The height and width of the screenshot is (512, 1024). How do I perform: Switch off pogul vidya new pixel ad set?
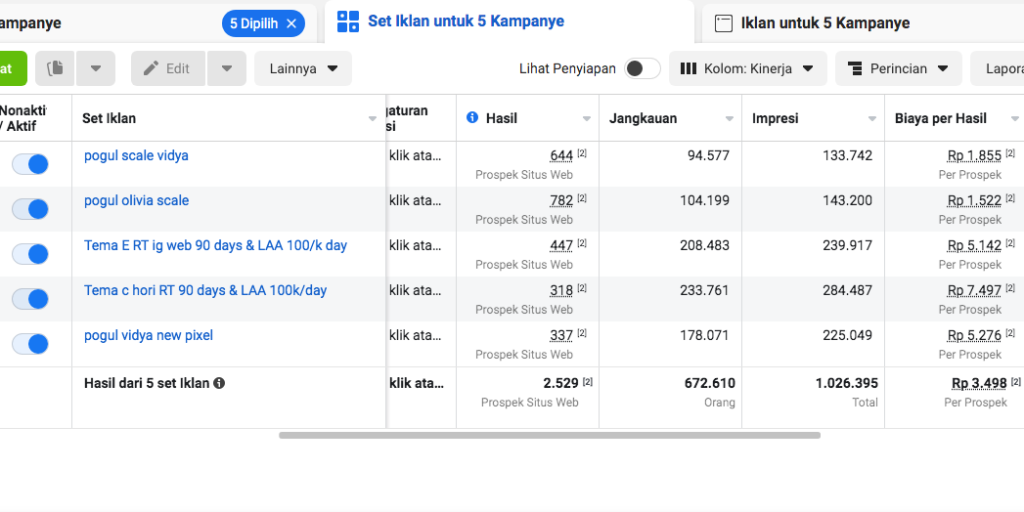coord(30,344)
